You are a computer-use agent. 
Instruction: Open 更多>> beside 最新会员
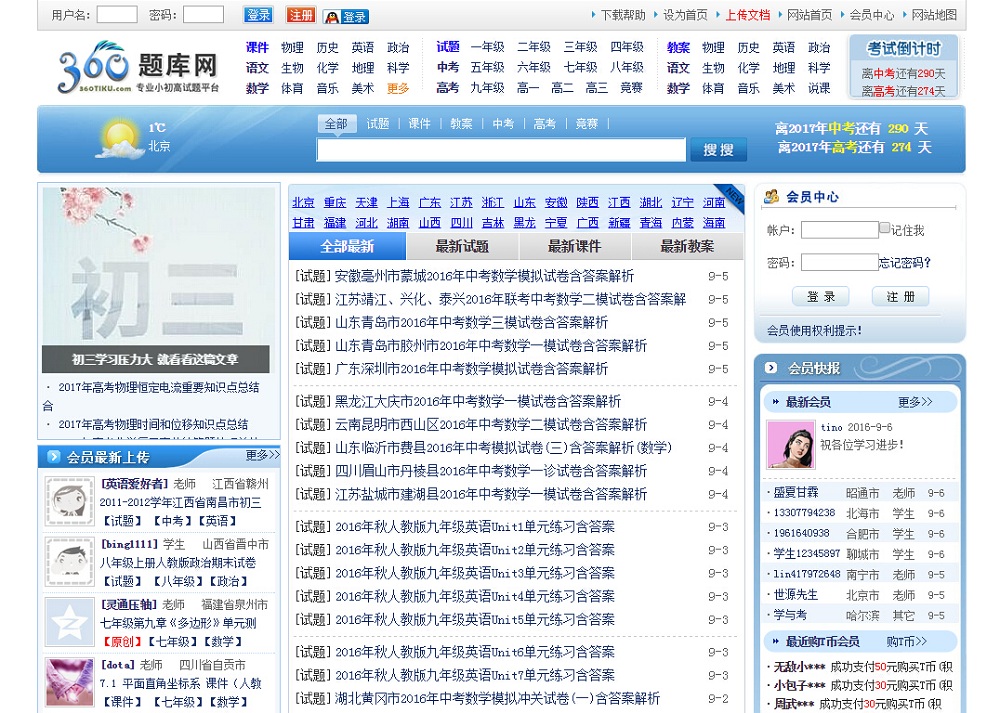[x=915, y=402]
